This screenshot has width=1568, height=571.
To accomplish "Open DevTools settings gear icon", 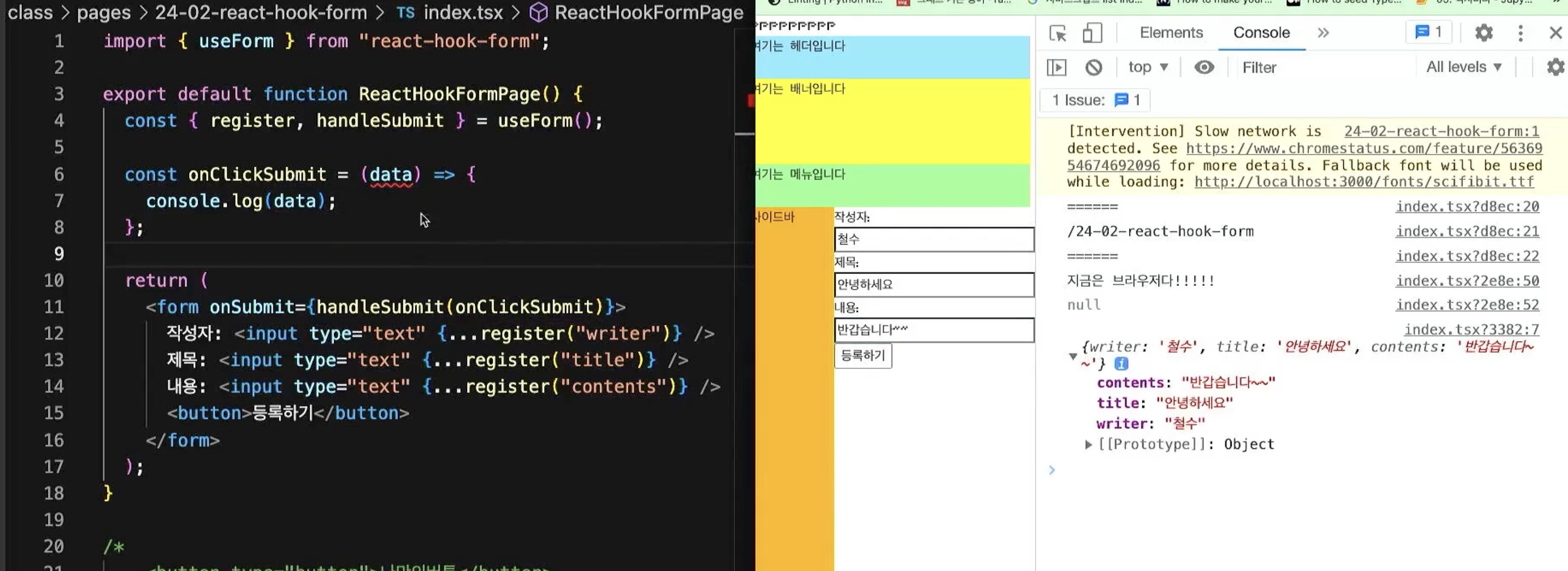I will click(1484, 33).
